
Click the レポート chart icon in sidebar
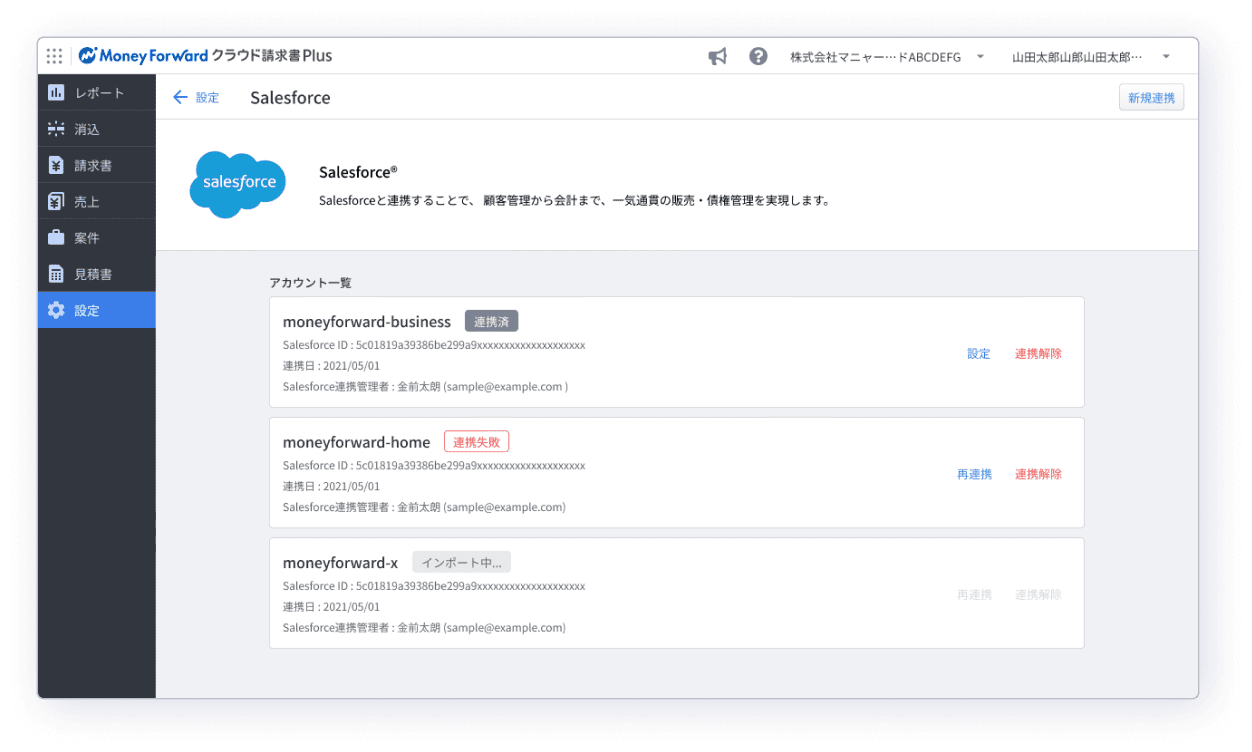click(56, 93)
